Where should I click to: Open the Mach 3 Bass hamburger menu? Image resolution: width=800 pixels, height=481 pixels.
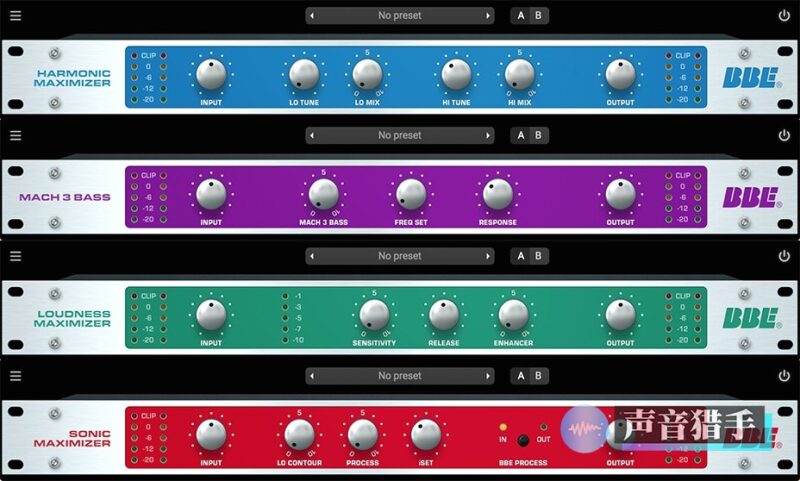(x=15, y=135)
